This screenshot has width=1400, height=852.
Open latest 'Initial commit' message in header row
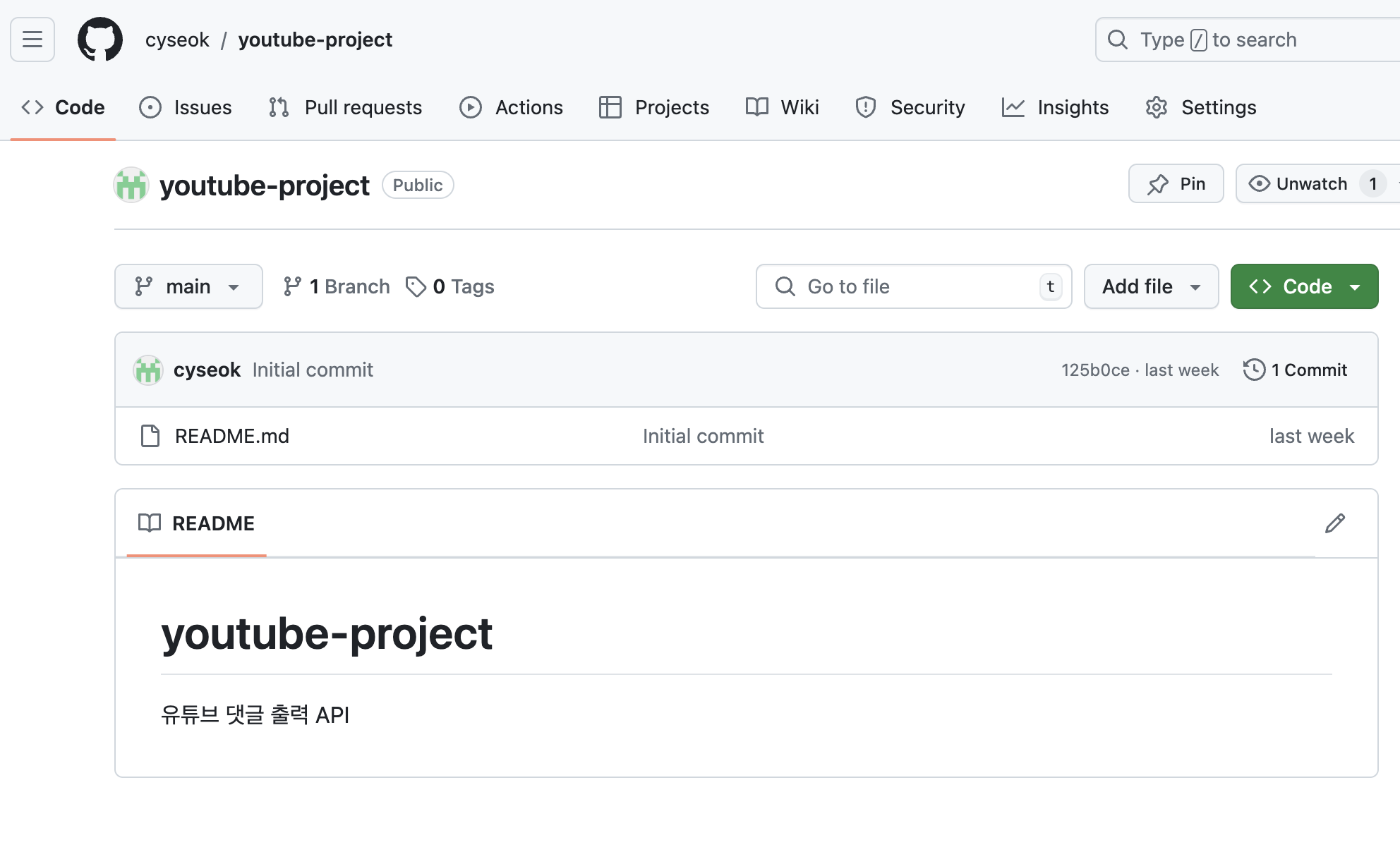313,370
